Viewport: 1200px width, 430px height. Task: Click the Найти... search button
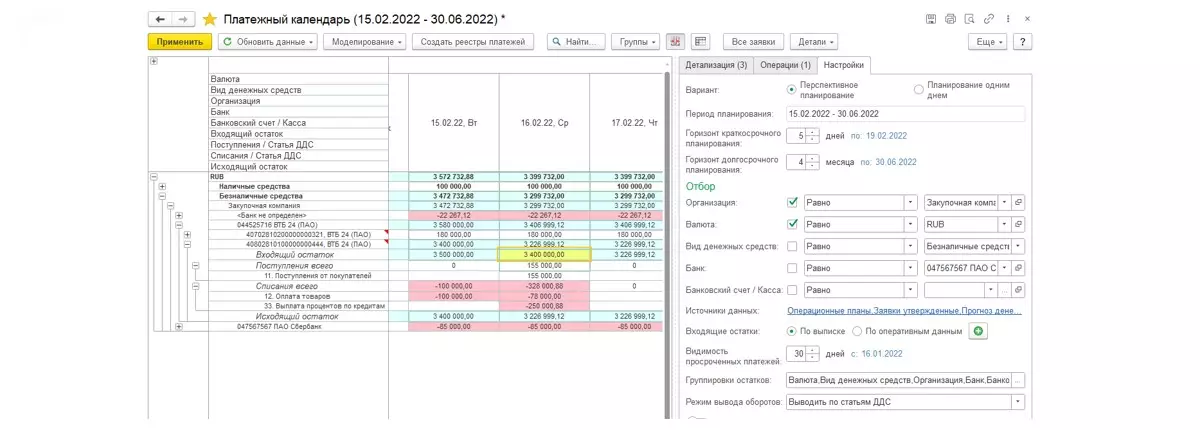pyautogui.click(x=575, y=41)
